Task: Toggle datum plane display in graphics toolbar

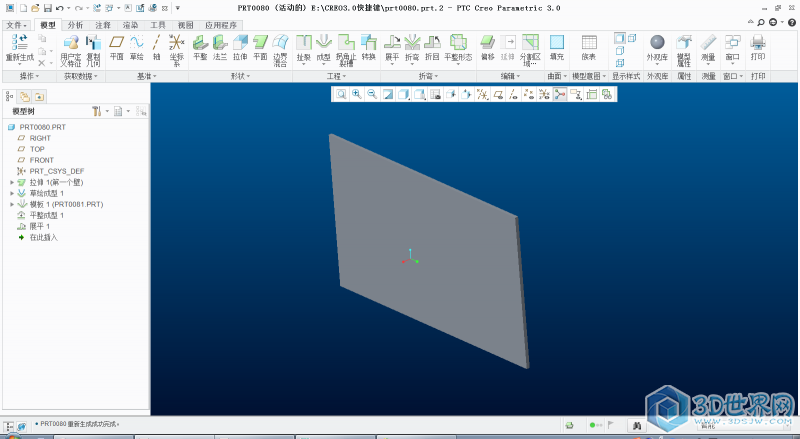Action: point(498,94)
